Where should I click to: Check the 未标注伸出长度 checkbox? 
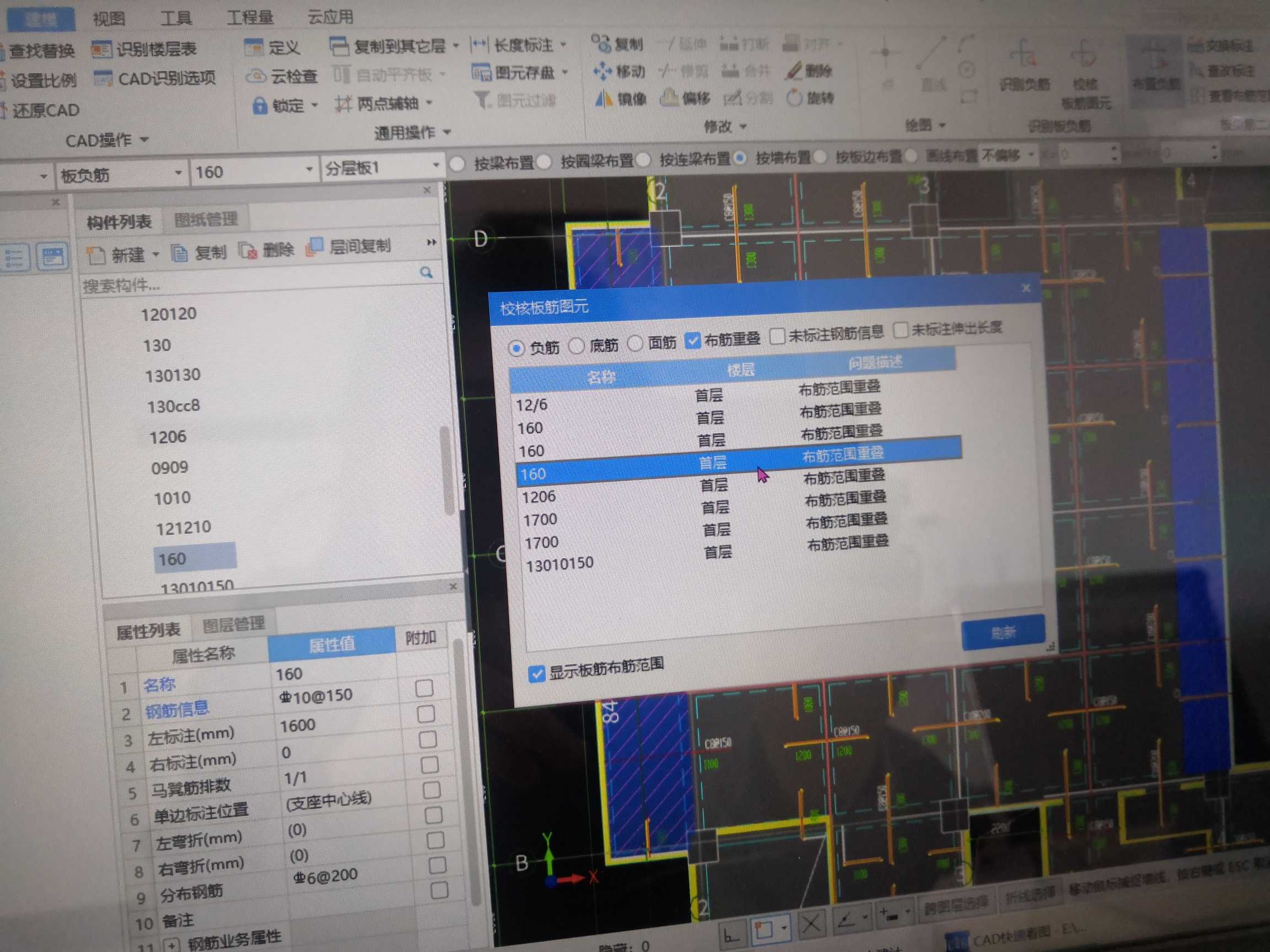[900, 330]
